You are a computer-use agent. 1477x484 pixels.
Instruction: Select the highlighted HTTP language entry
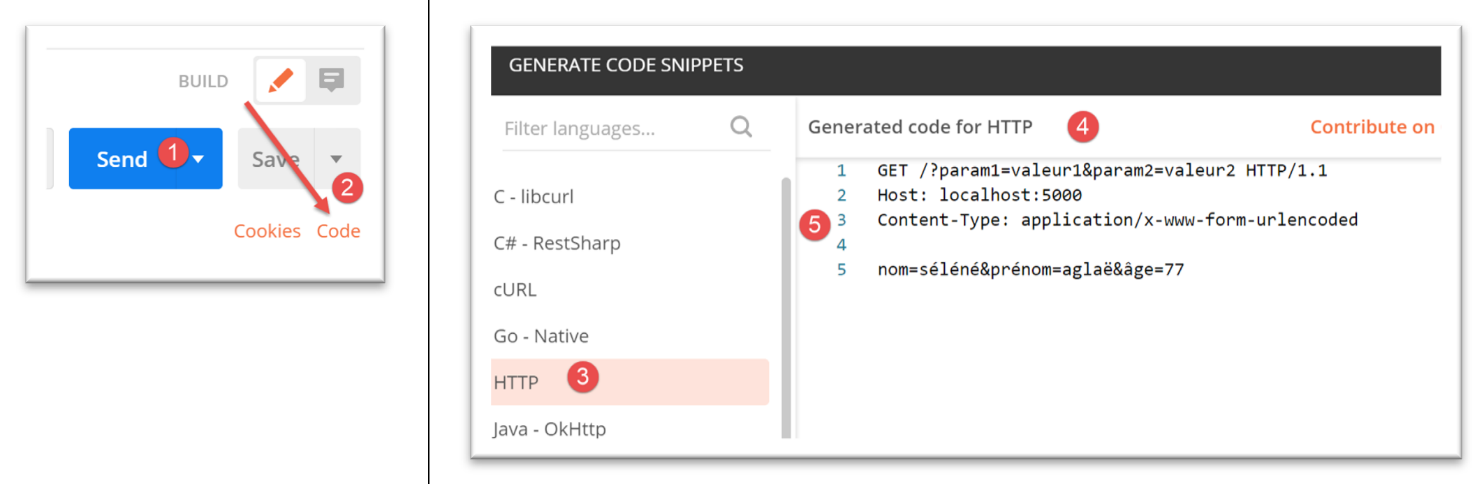coord(516,382)
